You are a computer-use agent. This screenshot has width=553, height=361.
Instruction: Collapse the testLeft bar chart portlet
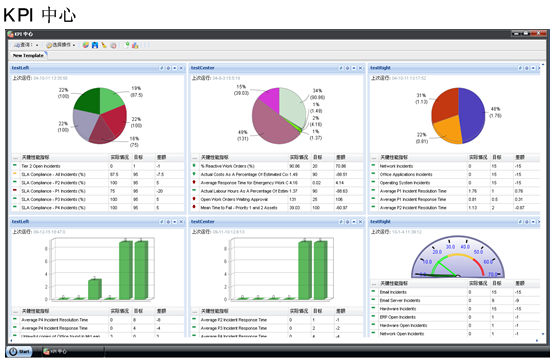175,222
